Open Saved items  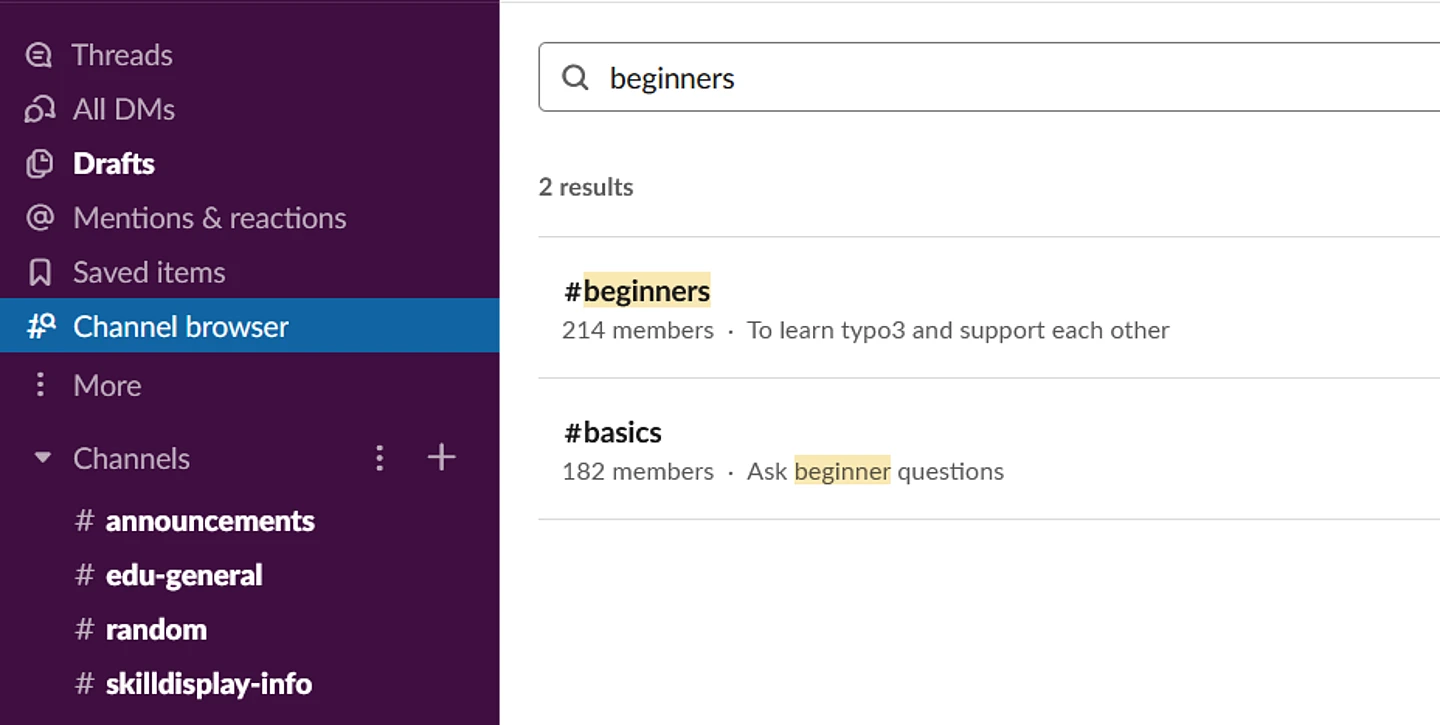[149, 272]
